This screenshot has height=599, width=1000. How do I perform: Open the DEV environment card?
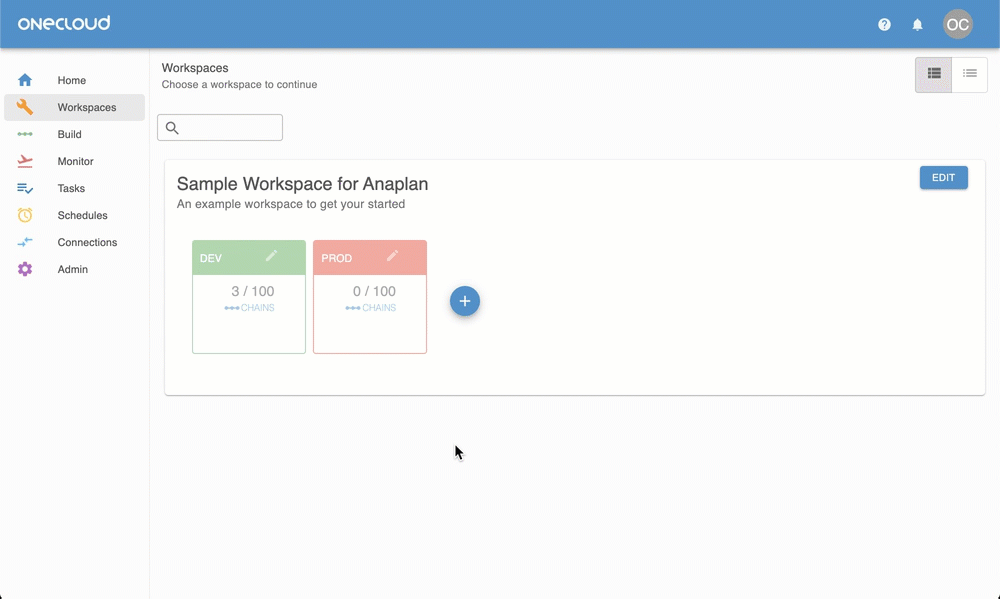pos(249,297)
